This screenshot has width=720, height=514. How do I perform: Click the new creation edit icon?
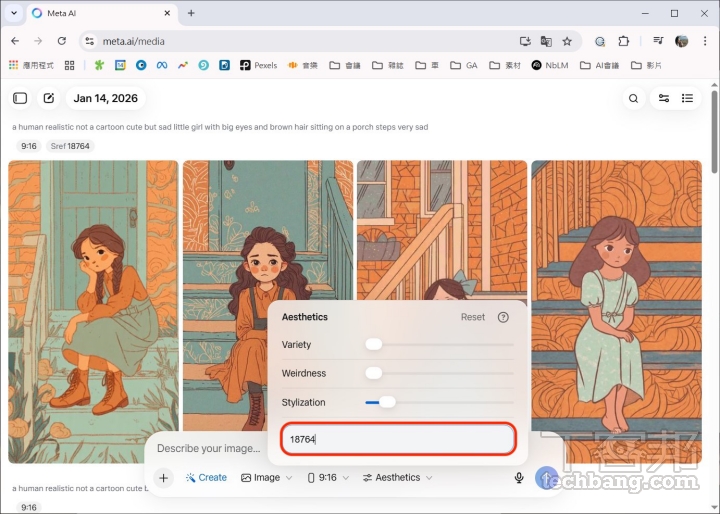(x=47, y=98)
